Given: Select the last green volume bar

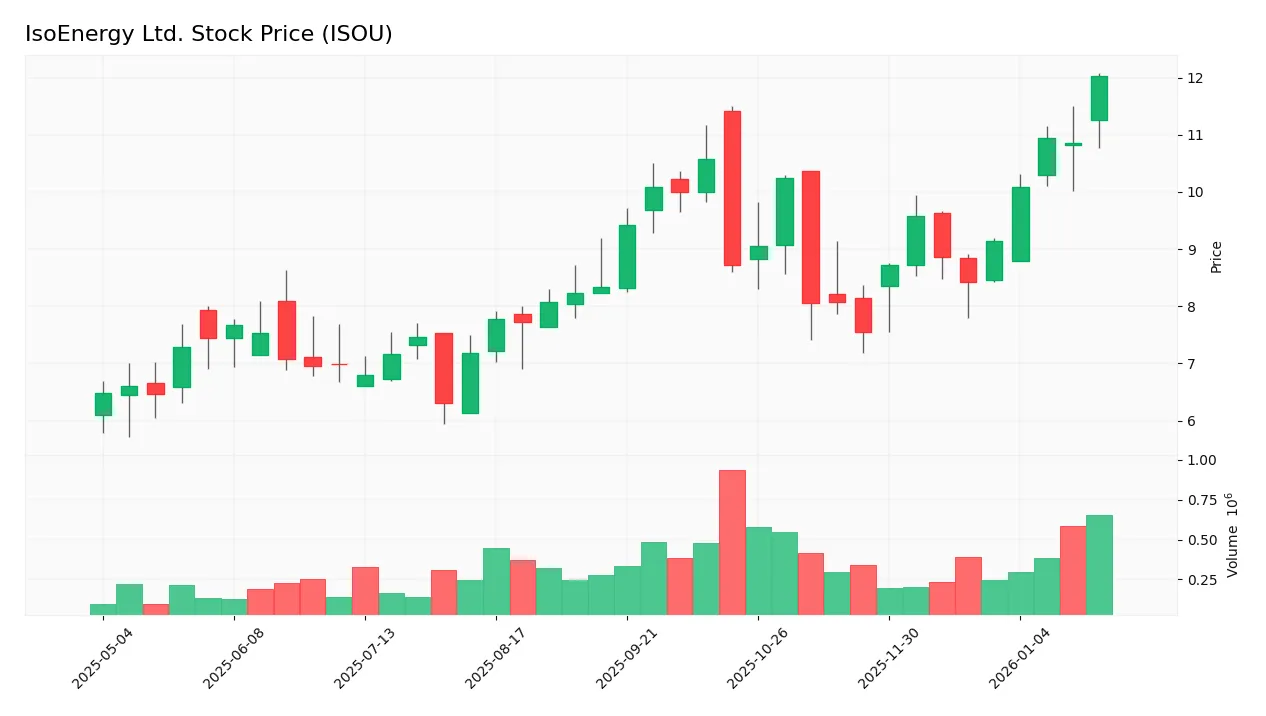Looking at the screenshot, I should coord(1100,563).
